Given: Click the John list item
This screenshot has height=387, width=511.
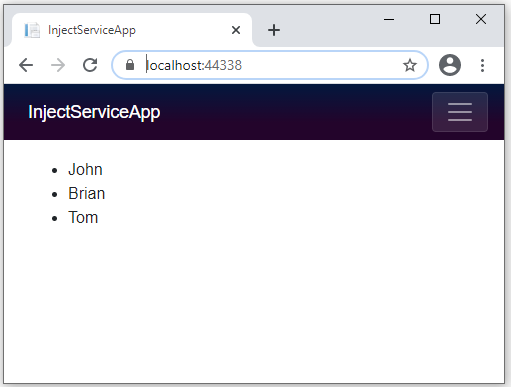Looking at the screenshot, I should pos(85,169).
